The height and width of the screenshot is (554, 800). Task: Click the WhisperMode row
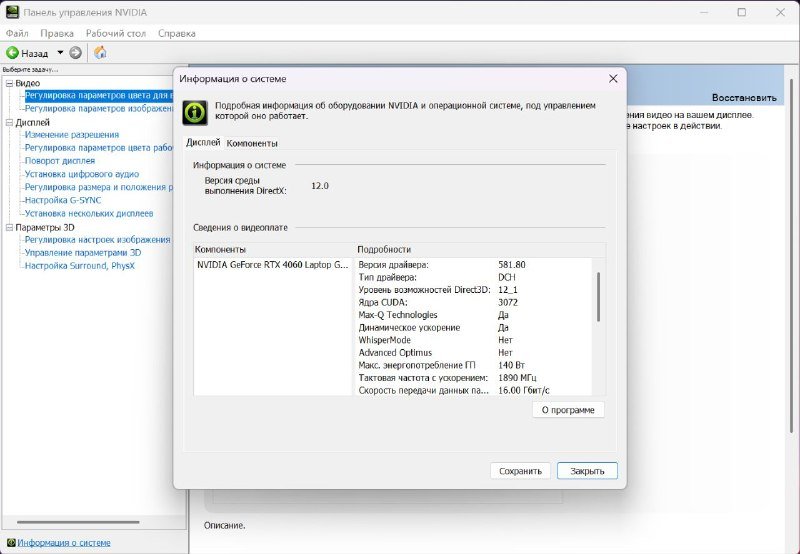pyautogui.click(x=474, y=340)
